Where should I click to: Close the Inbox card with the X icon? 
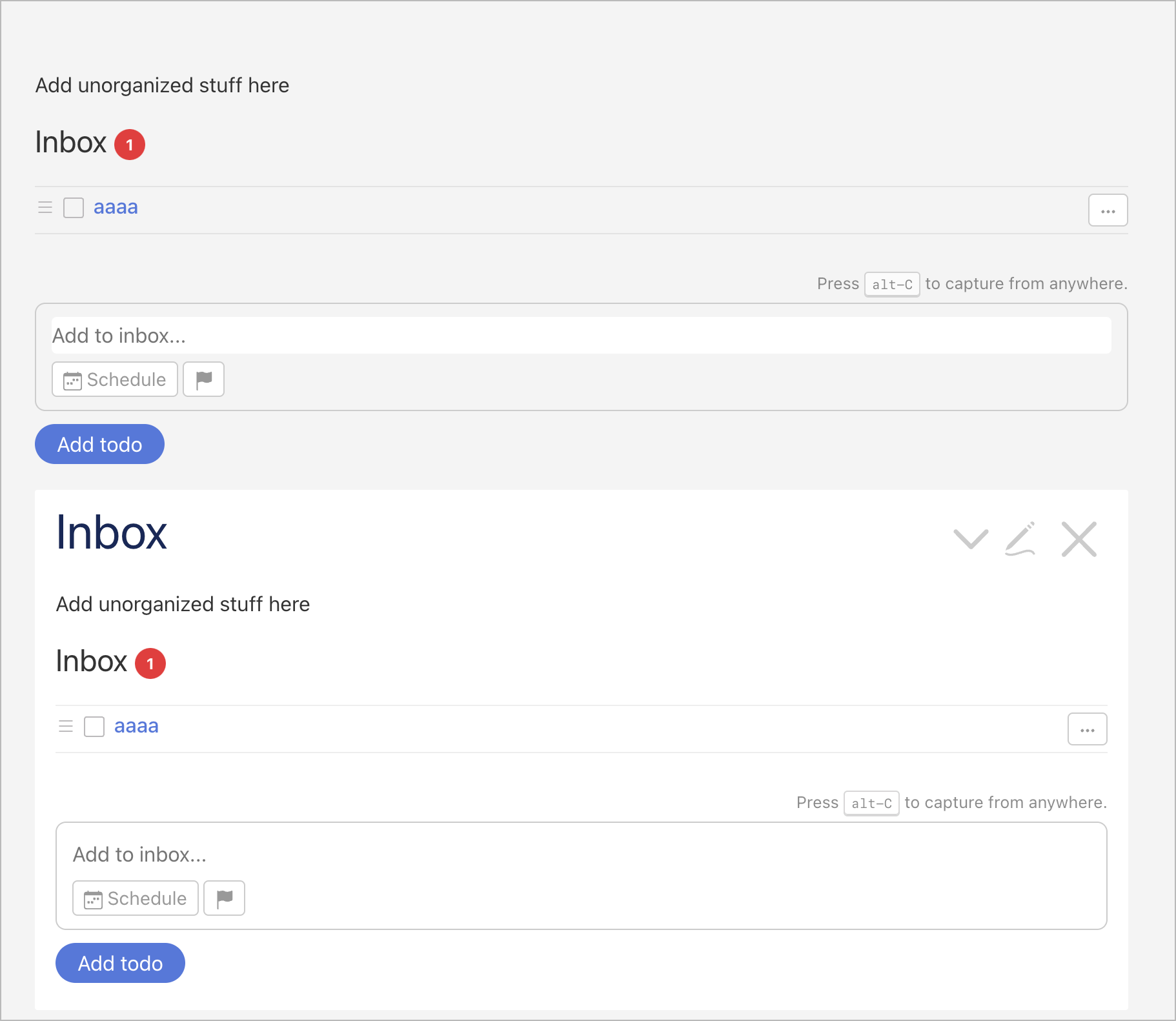[1079, 539]
